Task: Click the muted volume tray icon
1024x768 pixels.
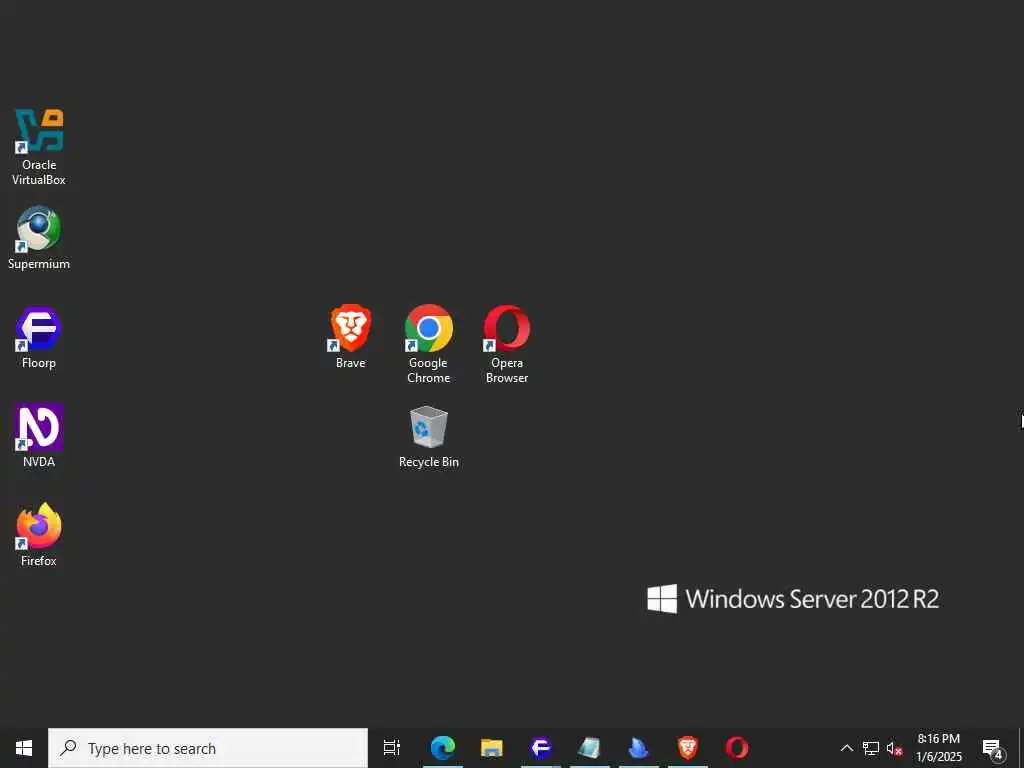Action: [894, 748]
